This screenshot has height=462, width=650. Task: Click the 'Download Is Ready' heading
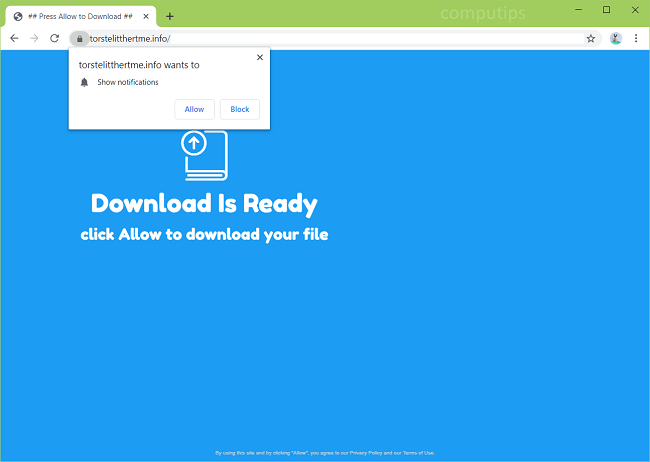point(204,203)
